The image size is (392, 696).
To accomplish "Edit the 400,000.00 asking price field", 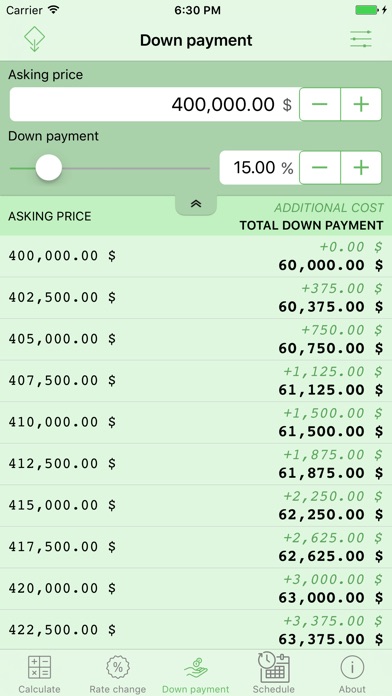I will point(154,104).
